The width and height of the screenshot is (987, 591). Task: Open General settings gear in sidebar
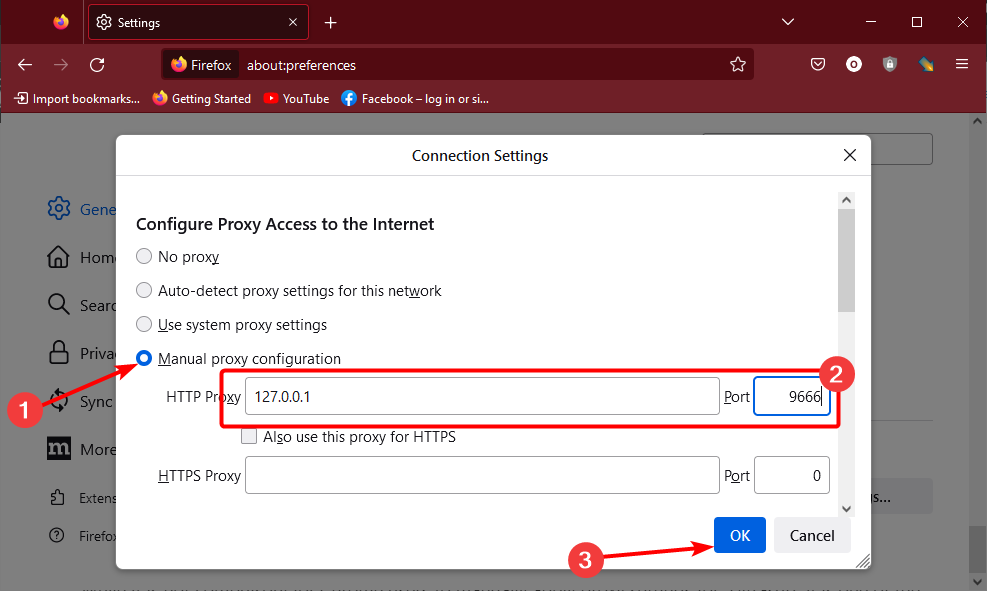[59, 208]
